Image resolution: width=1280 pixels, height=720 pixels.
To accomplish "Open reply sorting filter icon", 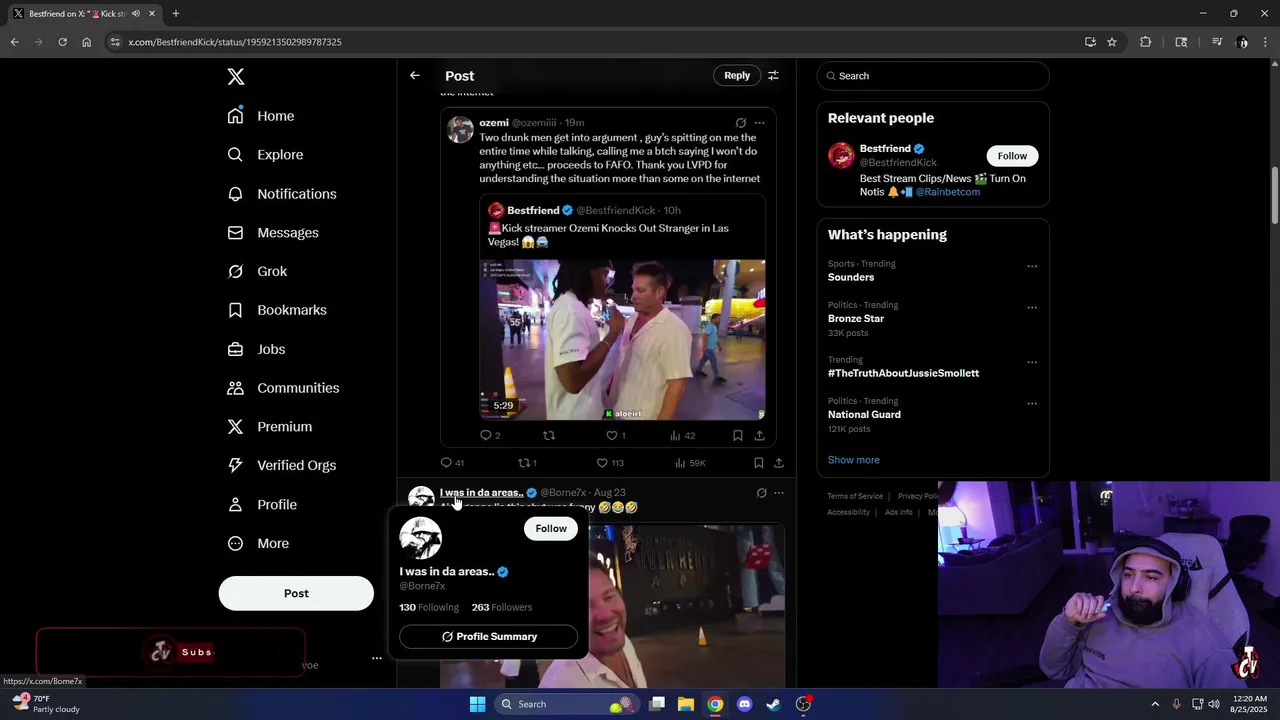I will point(773,76).
